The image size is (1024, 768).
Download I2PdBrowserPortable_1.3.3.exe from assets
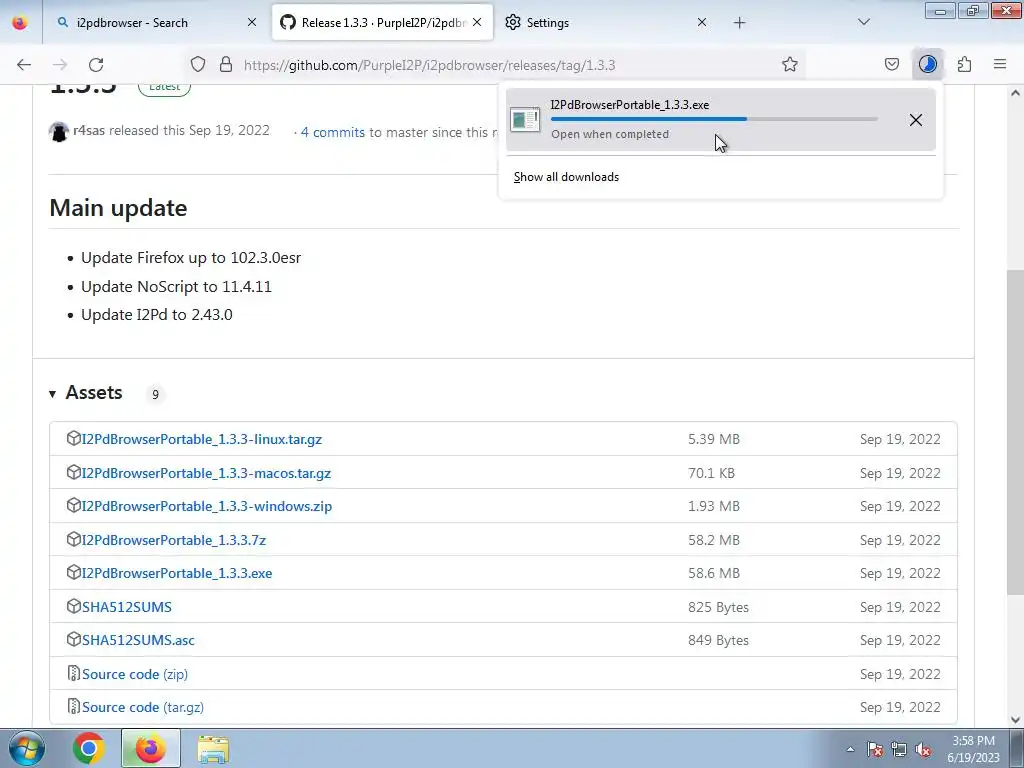click(177, 573)
